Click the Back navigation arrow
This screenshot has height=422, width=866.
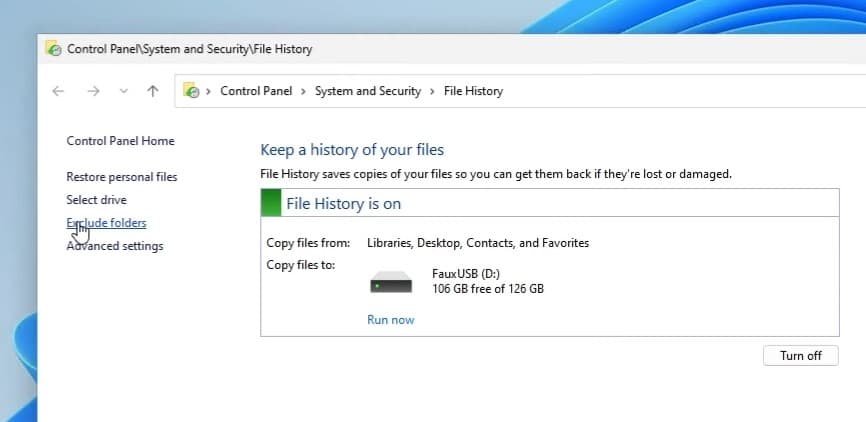(x=58, y=91)
